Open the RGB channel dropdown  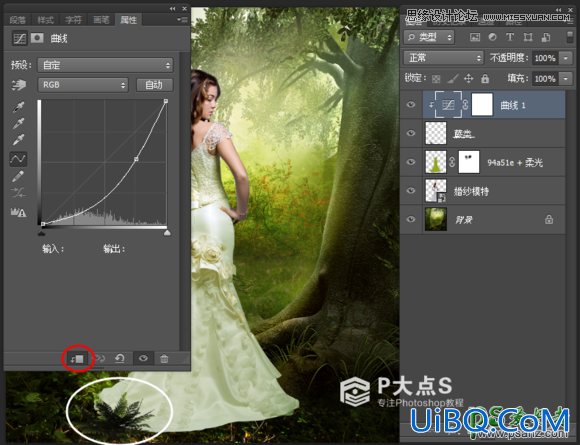click(83, 85)
